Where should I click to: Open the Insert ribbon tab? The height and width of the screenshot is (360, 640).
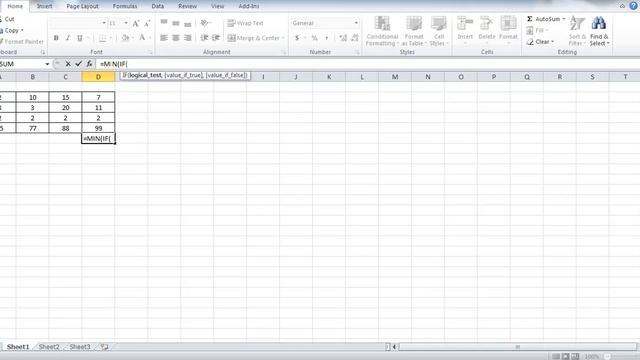pos(44,6)
